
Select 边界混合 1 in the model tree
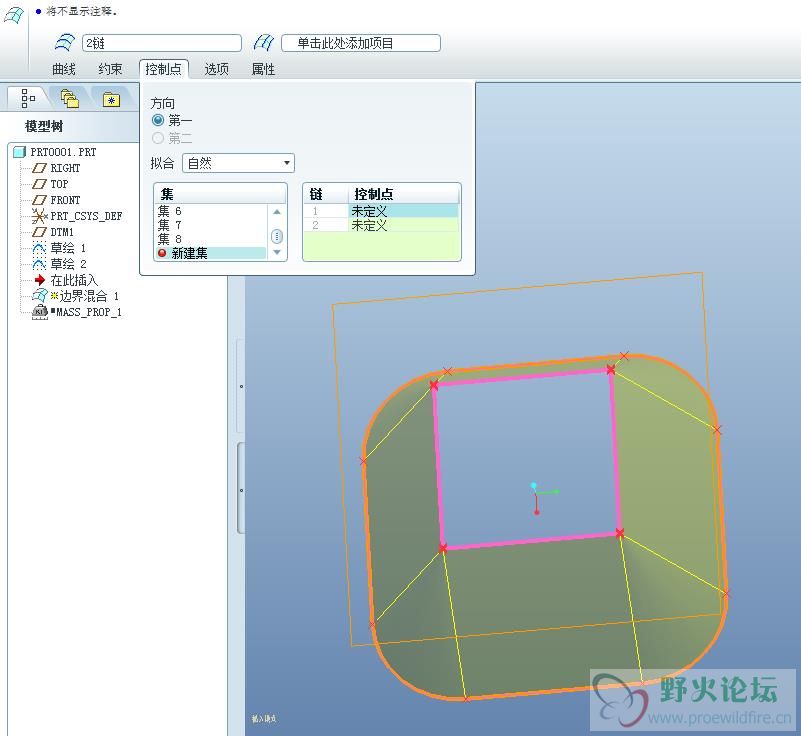[89, 296]
